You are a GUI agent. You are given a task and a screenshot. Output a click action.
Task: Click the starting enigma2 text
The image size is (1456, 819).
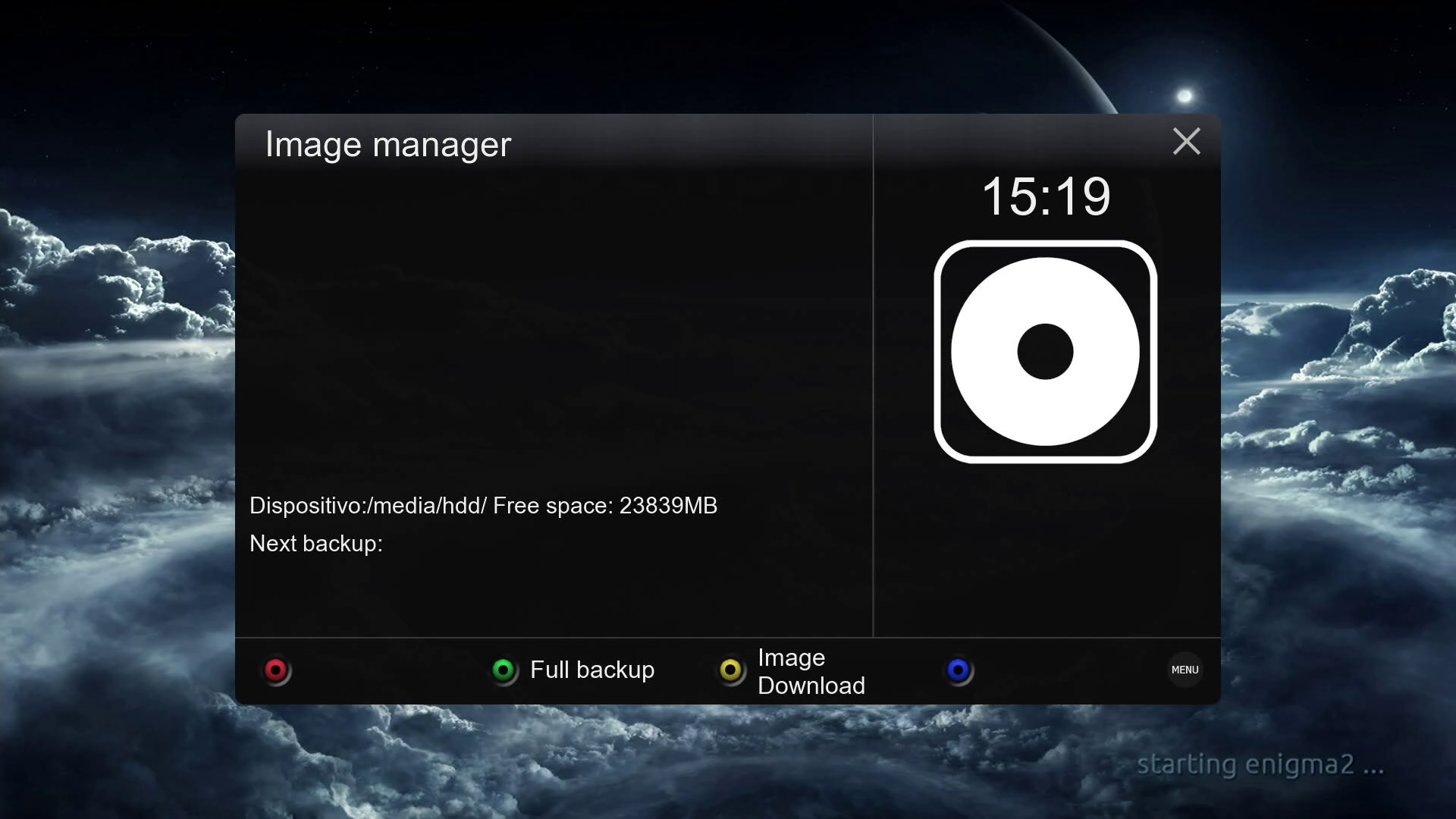point(1260,764)
